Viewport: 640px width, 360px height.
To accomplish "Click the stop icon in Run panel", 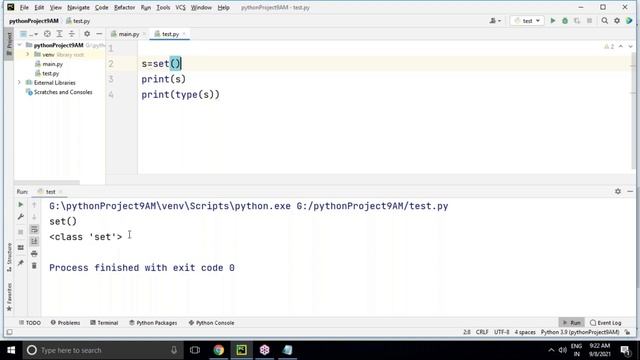I will tap(20, 232).
